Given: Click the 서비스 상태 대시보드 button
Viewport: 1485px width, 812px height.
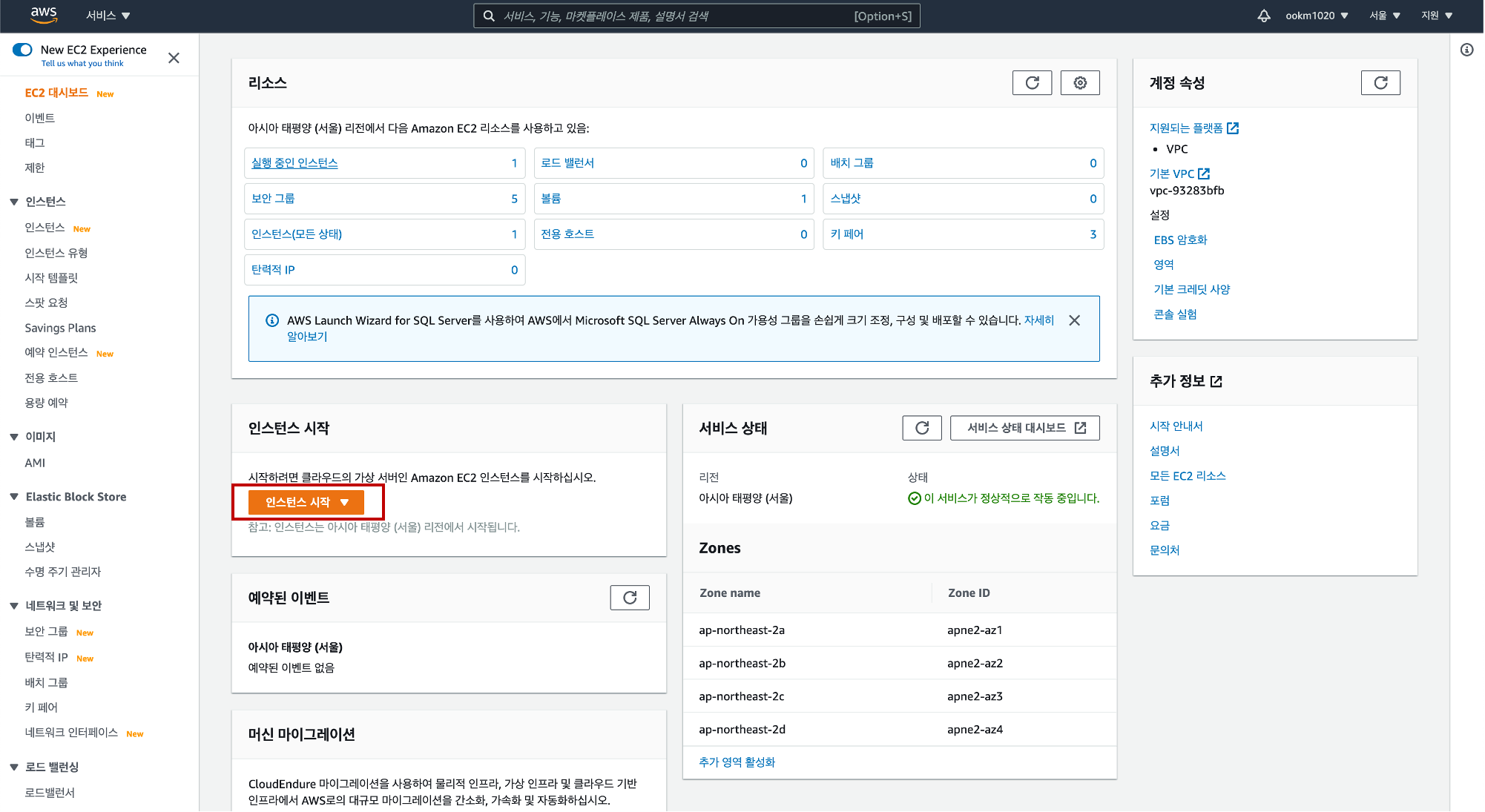Looking at the screenshot, I should click(x=1024, y=428).
